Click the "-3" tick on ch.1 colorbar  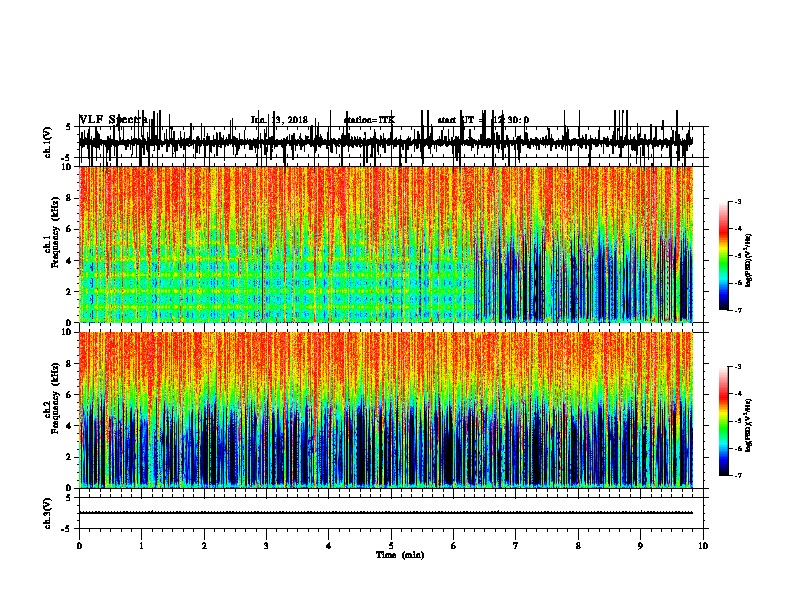click(738, 201)
